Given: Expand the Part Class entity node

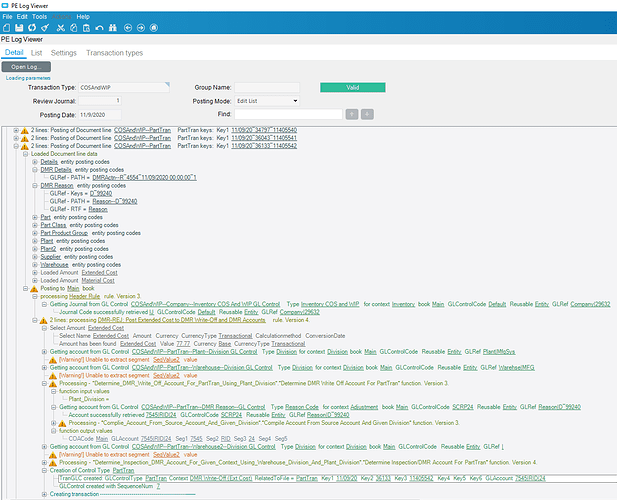Looking at the screenshot, I should [35, 225].
